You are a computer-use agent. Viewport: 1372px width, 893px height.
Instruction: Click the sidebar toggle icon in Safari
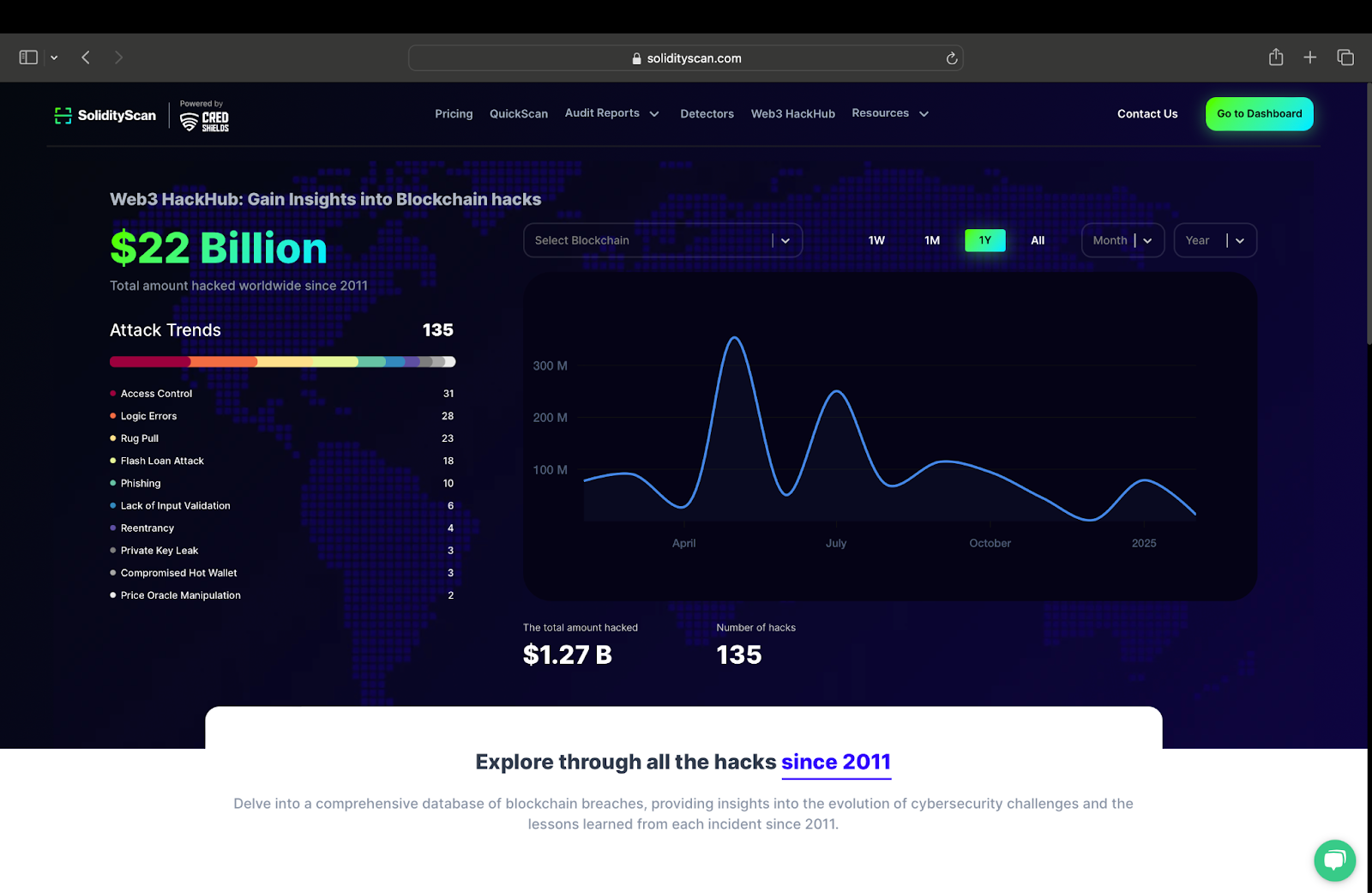27,57
